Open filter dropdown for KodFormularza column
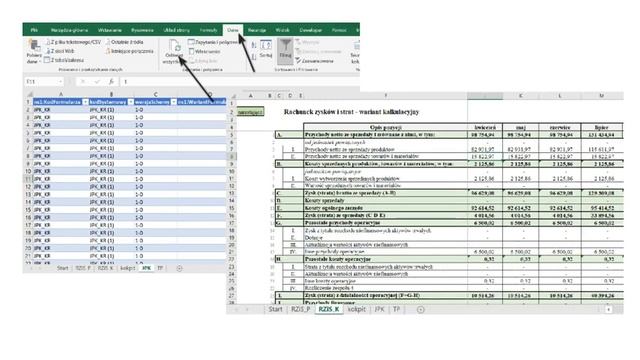This screenshot has width=640, height=360. pyautogui.click(x=85, y=102)
